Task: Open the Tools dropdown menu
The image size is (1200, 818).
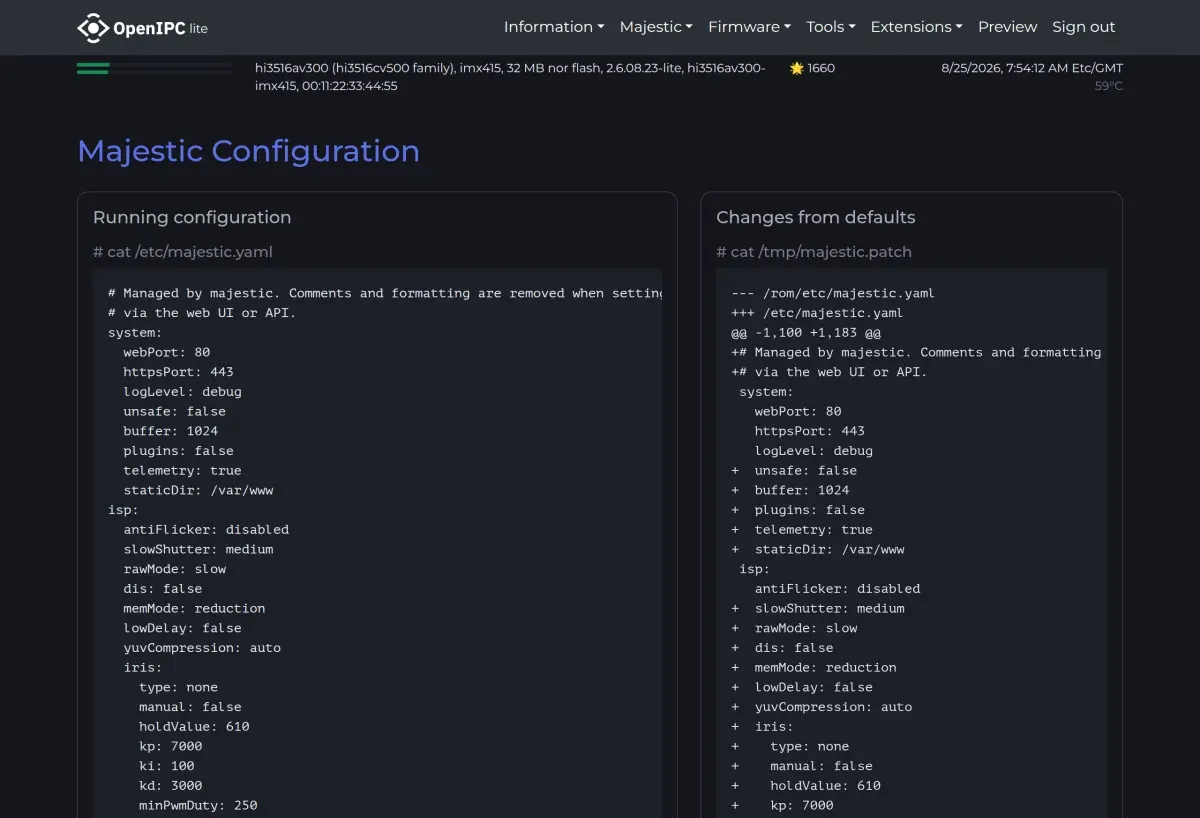Action: [x=830, y=27]
